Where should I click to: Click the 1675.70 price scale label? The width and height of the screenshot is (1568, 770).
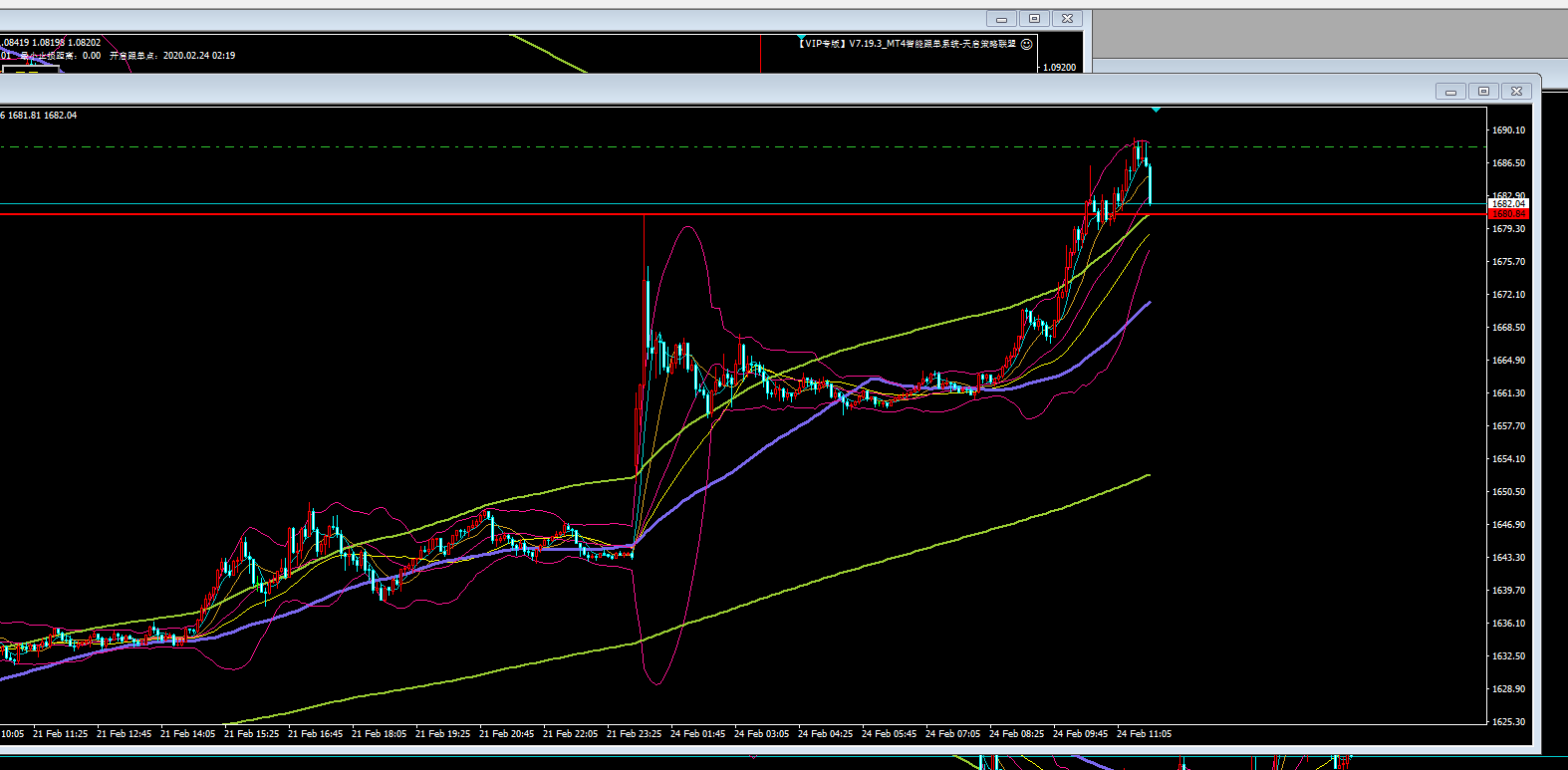(1508, 262)
